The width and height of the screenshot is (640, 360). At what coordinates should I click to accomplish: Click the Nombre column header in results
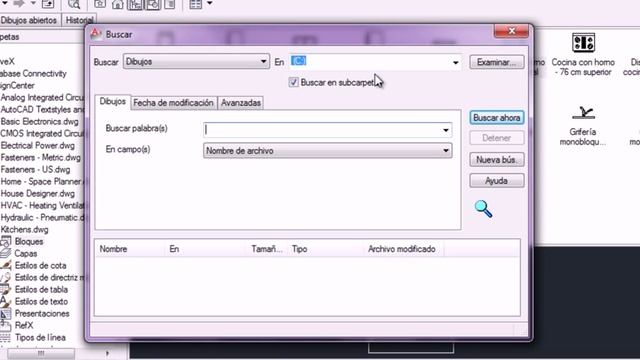tap(131, 249)
